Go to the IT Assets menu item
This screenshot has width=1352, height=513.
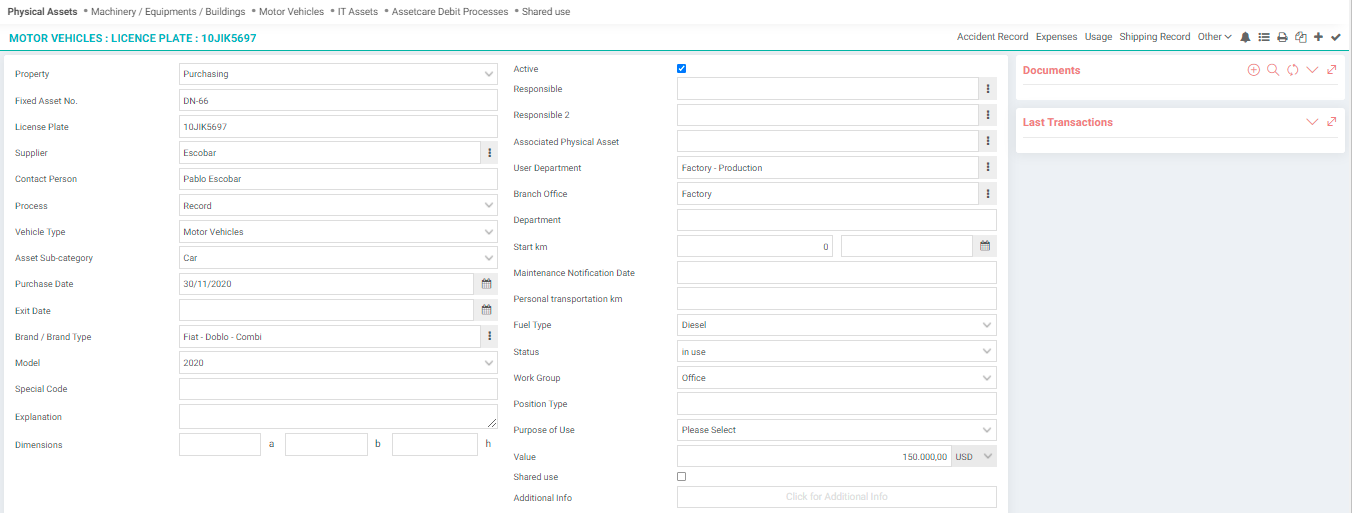pos(357,12)
